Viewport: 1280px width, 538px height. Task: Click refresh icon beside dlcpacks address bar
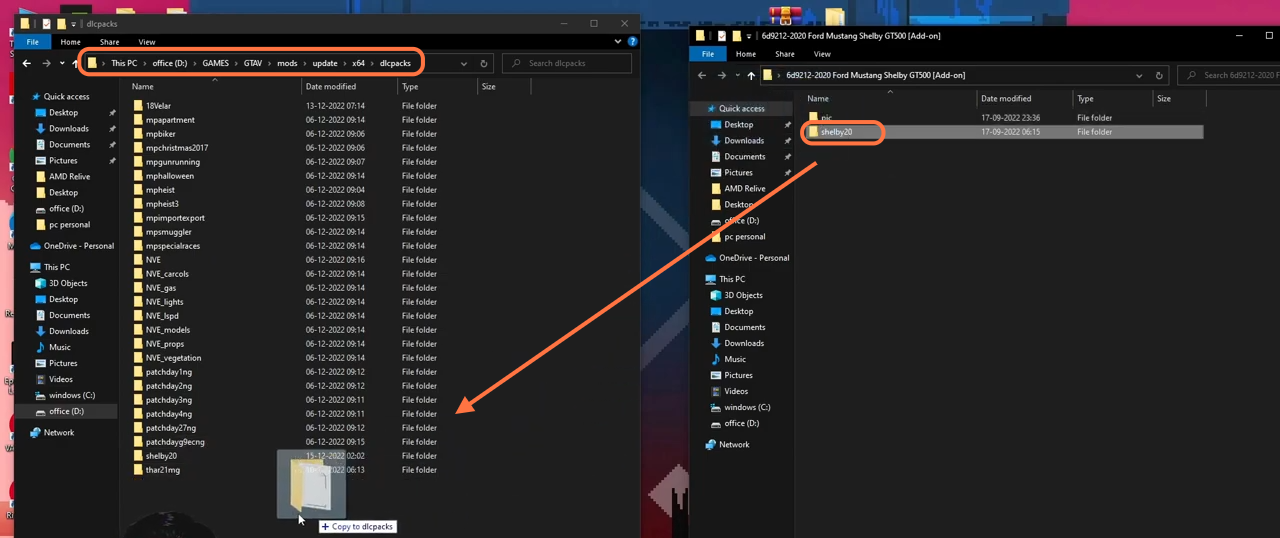pyautogui.click(x=484, y=63)
